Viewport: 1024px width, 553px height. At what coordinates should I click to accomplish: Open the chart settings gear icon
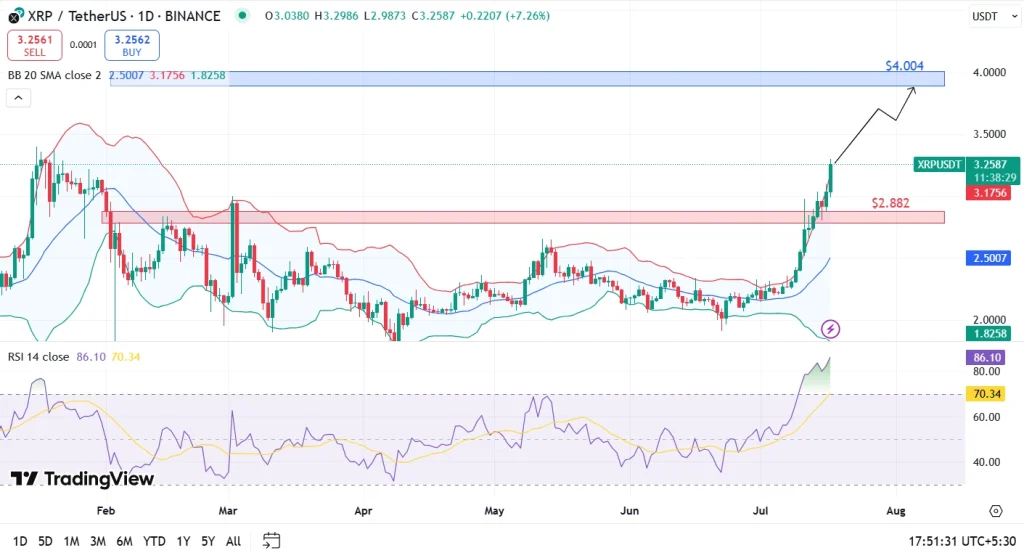pos(995,511)
